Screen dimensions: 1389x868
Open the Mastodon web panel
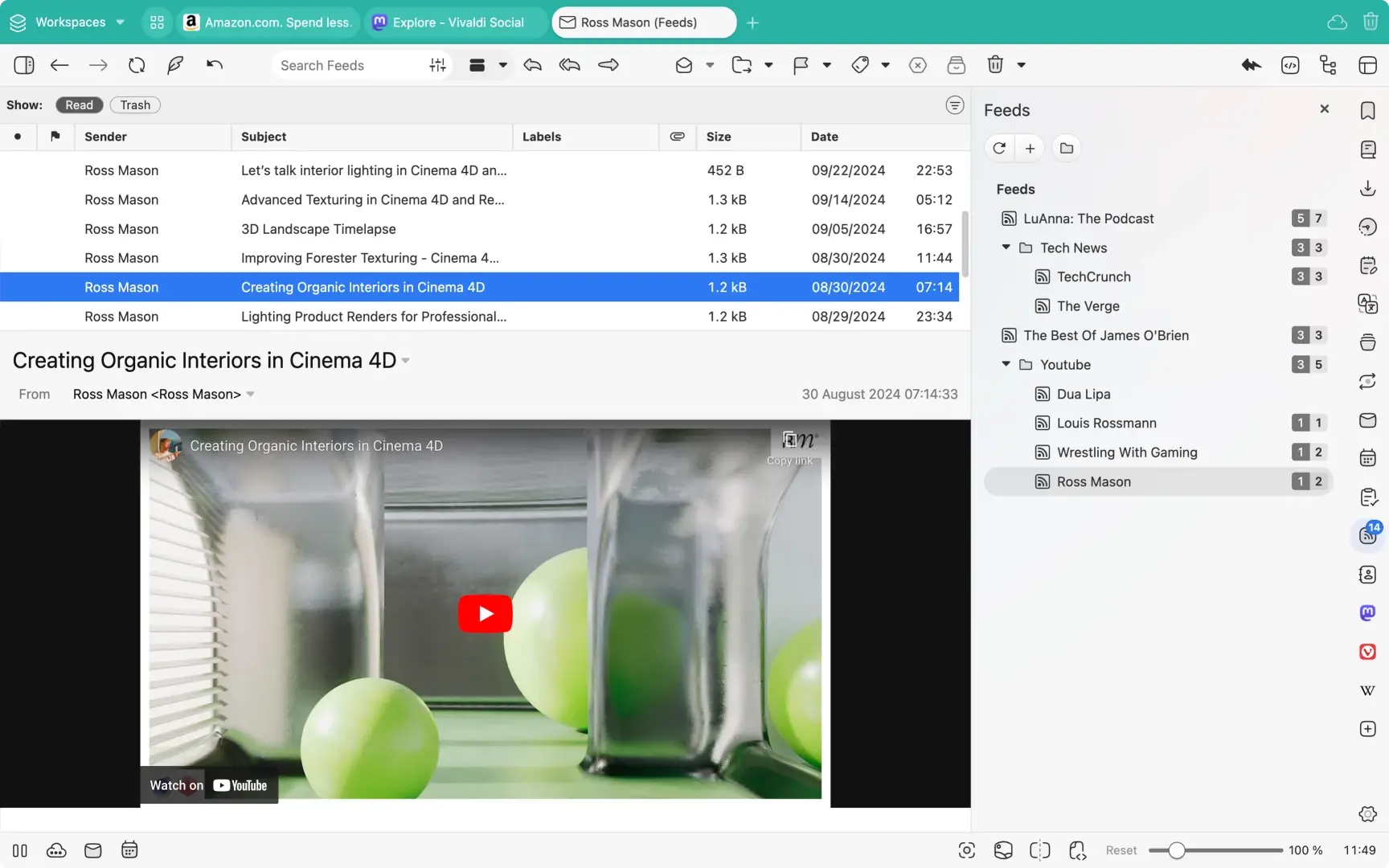pos(1366,612)
